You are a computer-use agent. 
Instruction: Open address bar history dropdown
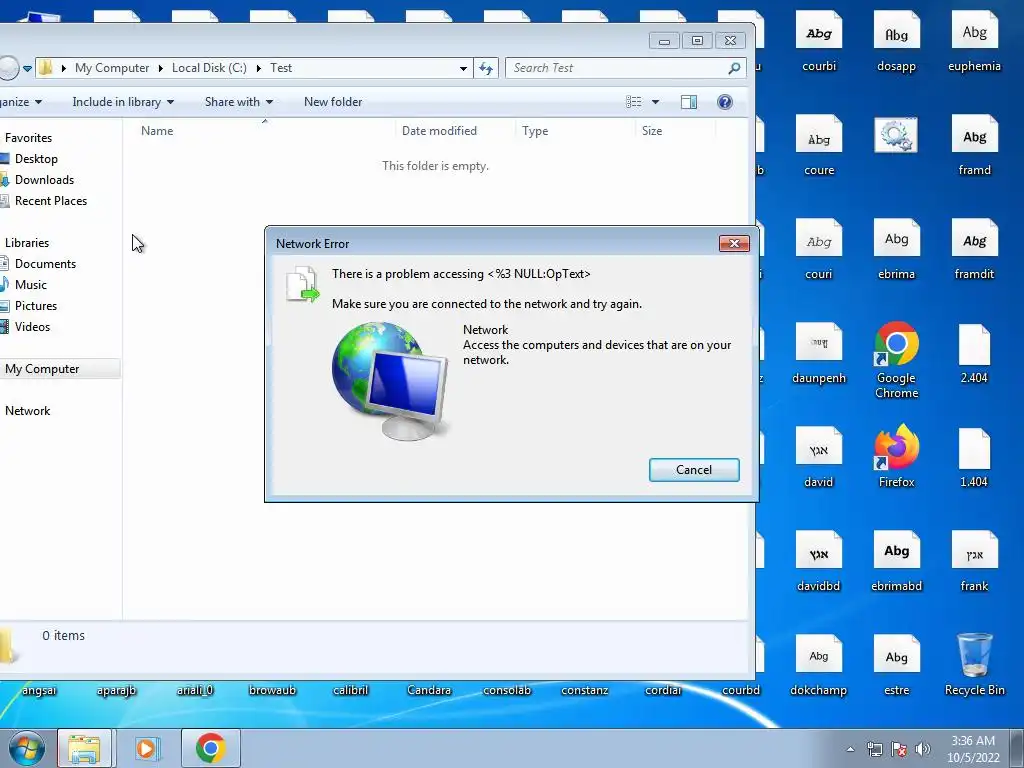tap(463, 68)
